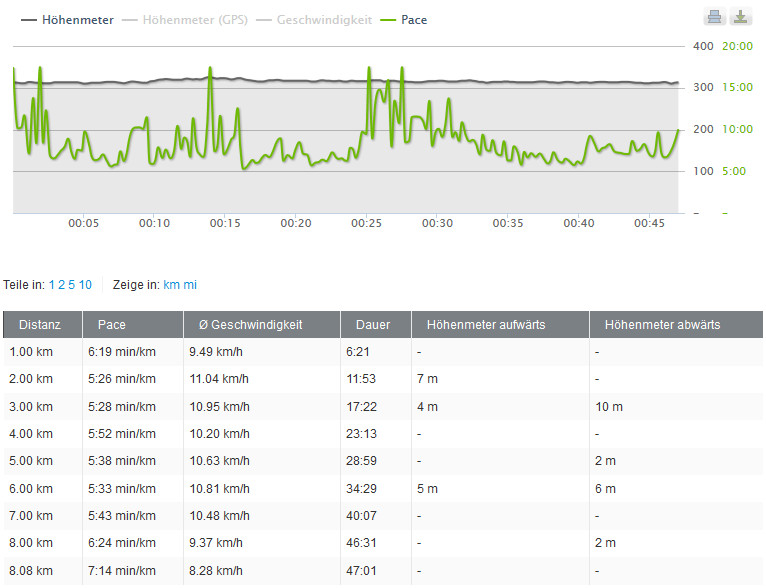Switch units to mi
The image size is (766, 588).
[x=190, y=285]
